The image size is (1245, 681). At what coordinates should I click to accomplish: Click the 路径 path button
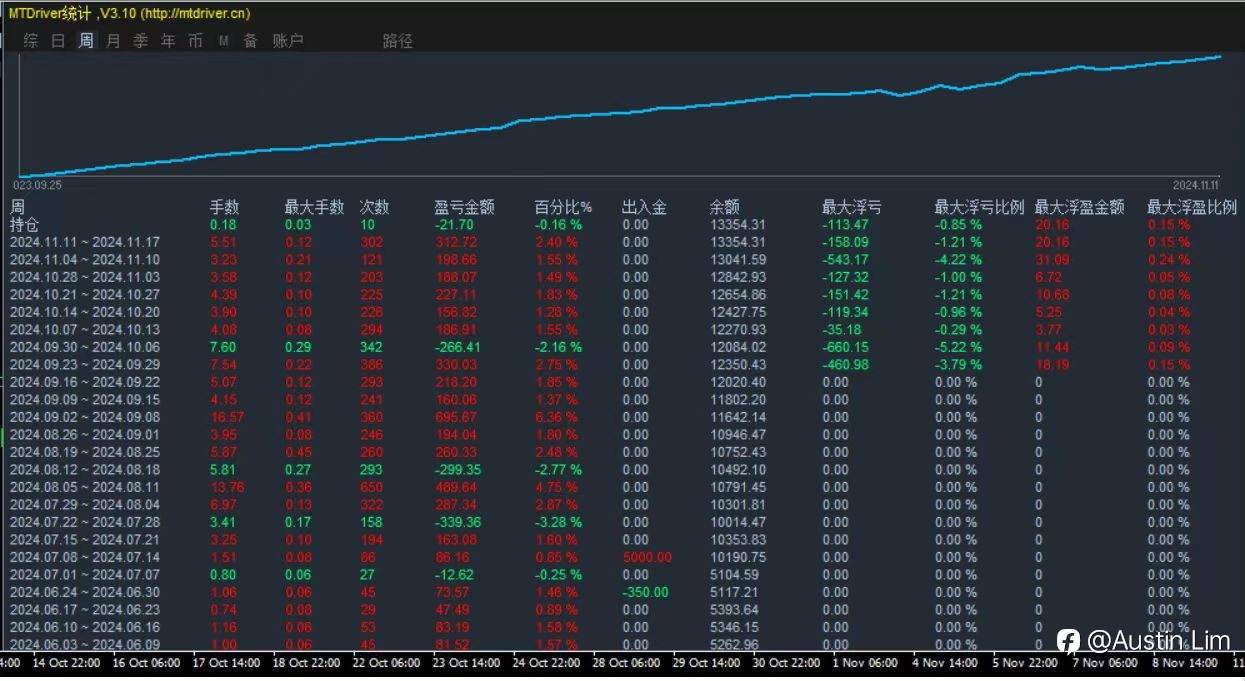coord(397,41)
